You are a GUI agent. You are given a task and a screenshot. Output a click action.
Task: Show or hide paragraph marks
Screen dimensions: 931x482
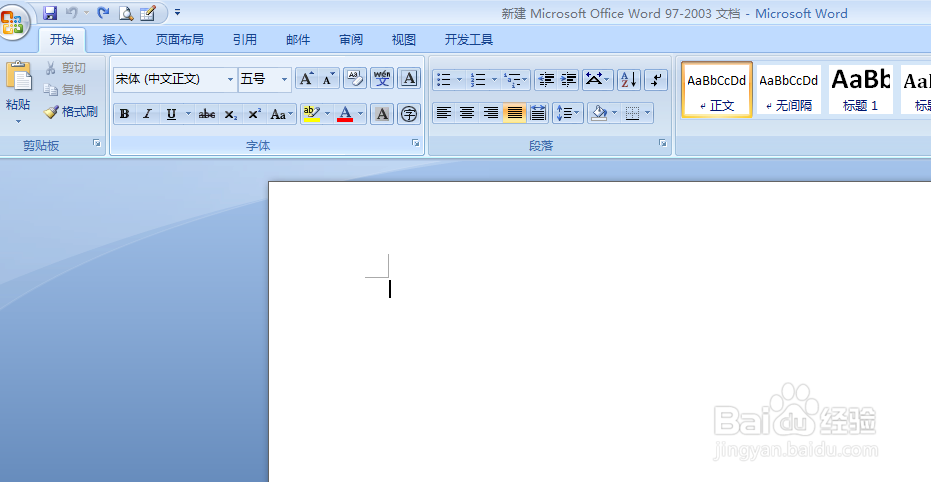coord(656,80)
